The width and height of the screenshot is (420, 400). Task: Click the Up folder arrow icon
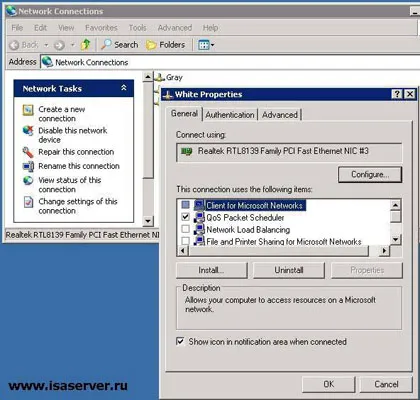tap(86, 44)
